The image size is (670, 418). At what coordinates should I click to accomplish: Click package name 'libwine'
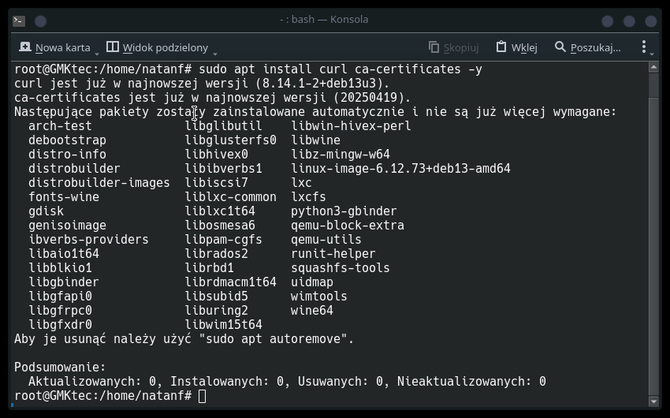coord(315,140)
